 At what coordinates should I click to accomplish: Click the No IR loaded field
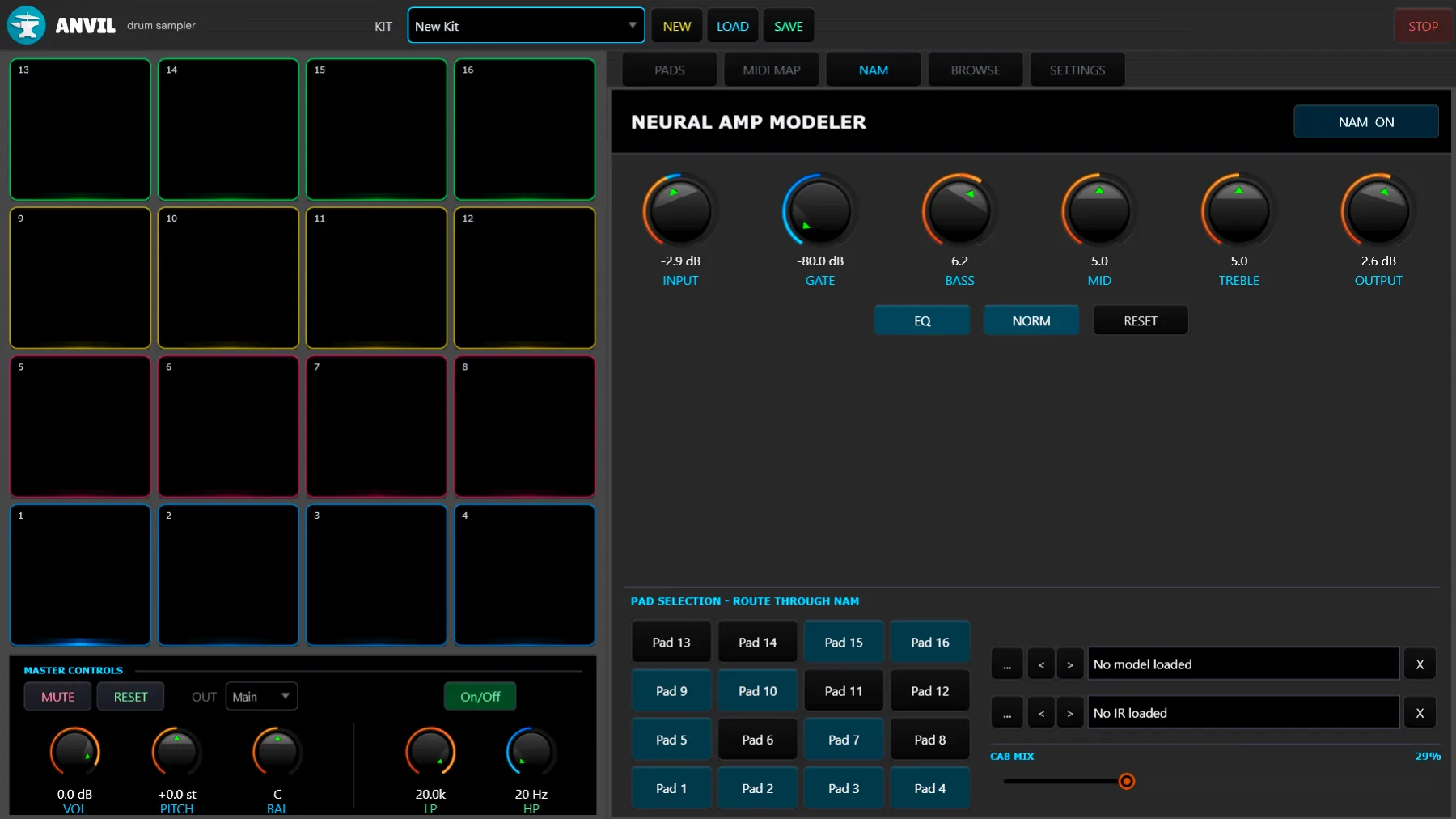tap(1243, 713)
